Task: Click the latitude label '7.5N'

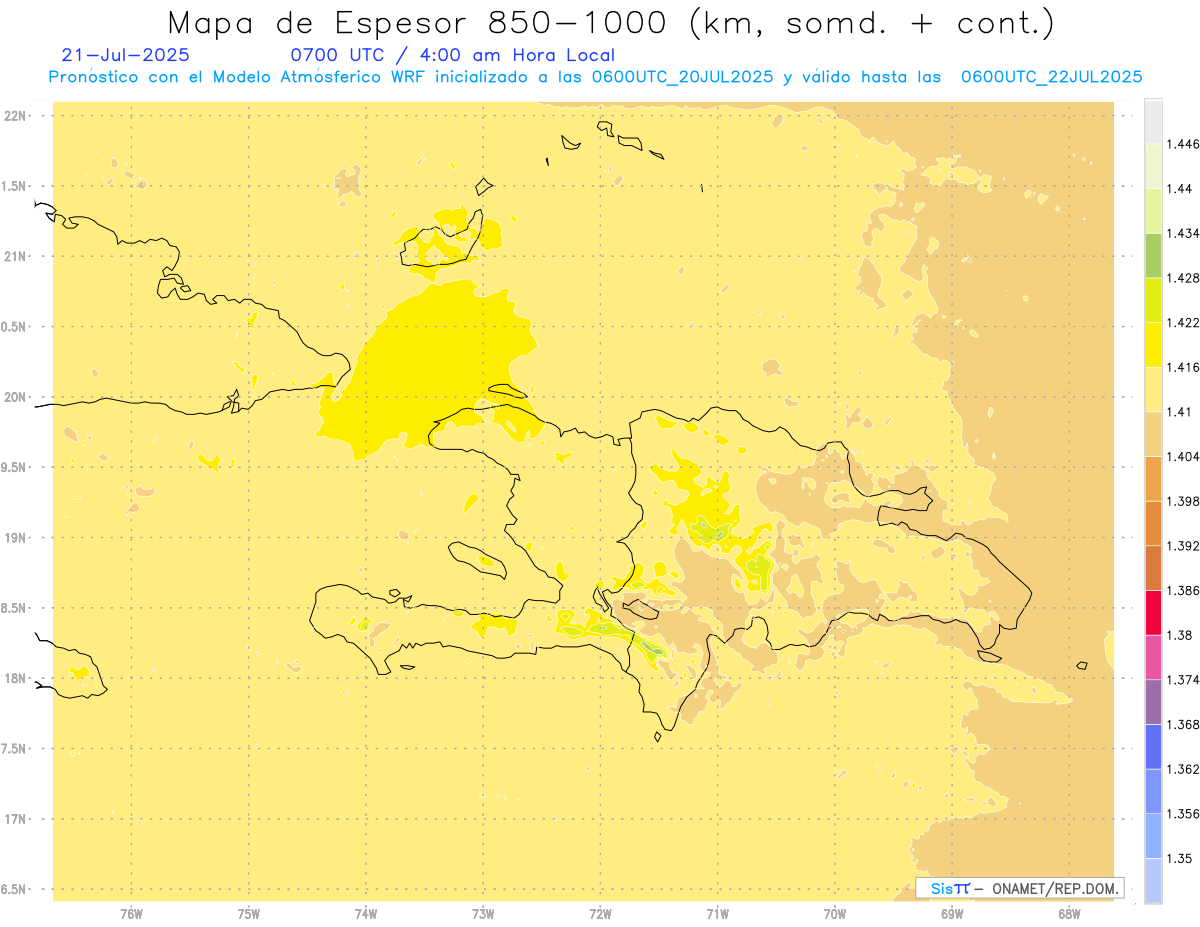Action: tap(14, 749)
